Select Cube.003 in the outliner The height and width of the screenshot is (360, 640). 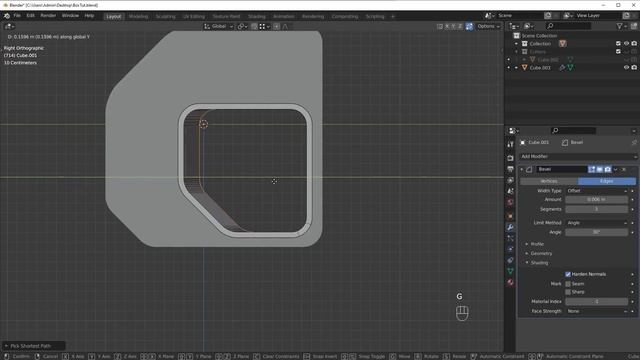coord(540,68)
